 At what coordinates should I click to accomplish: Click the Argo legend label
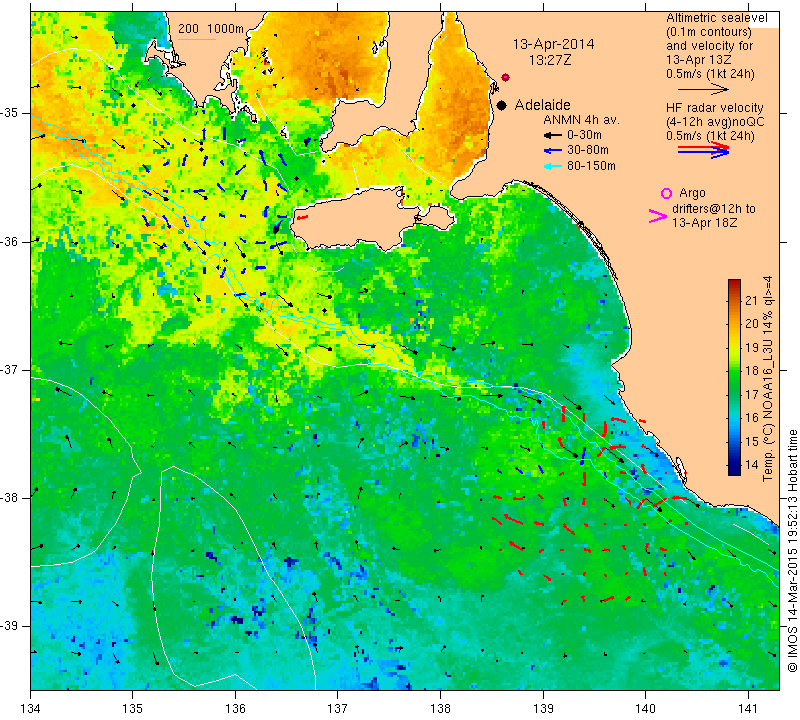692,193
